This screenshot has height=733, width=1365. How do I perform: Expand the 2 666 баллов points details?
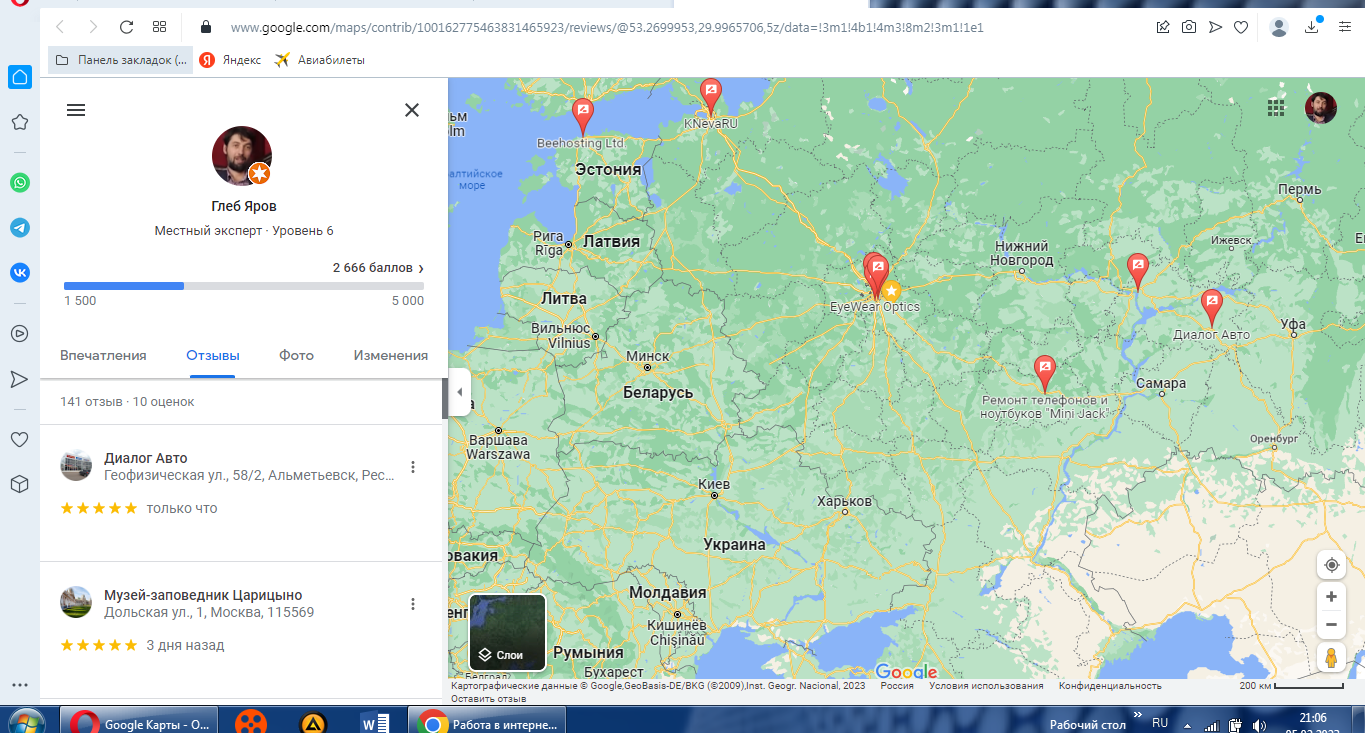point(378,268)
